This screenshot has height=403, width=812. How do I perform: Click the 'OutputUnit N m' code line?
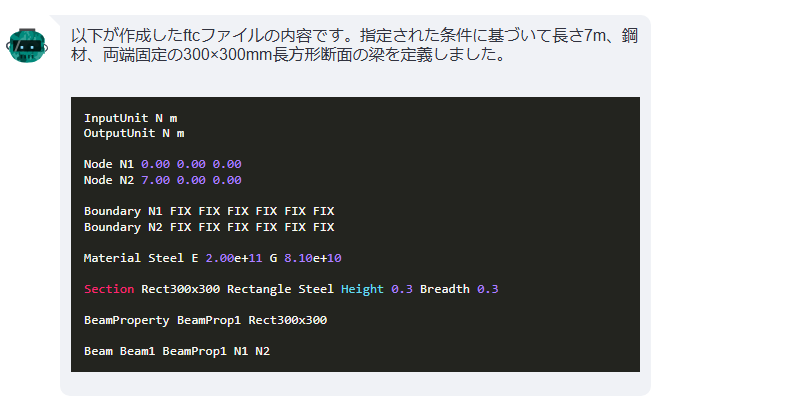pos(134,134)
